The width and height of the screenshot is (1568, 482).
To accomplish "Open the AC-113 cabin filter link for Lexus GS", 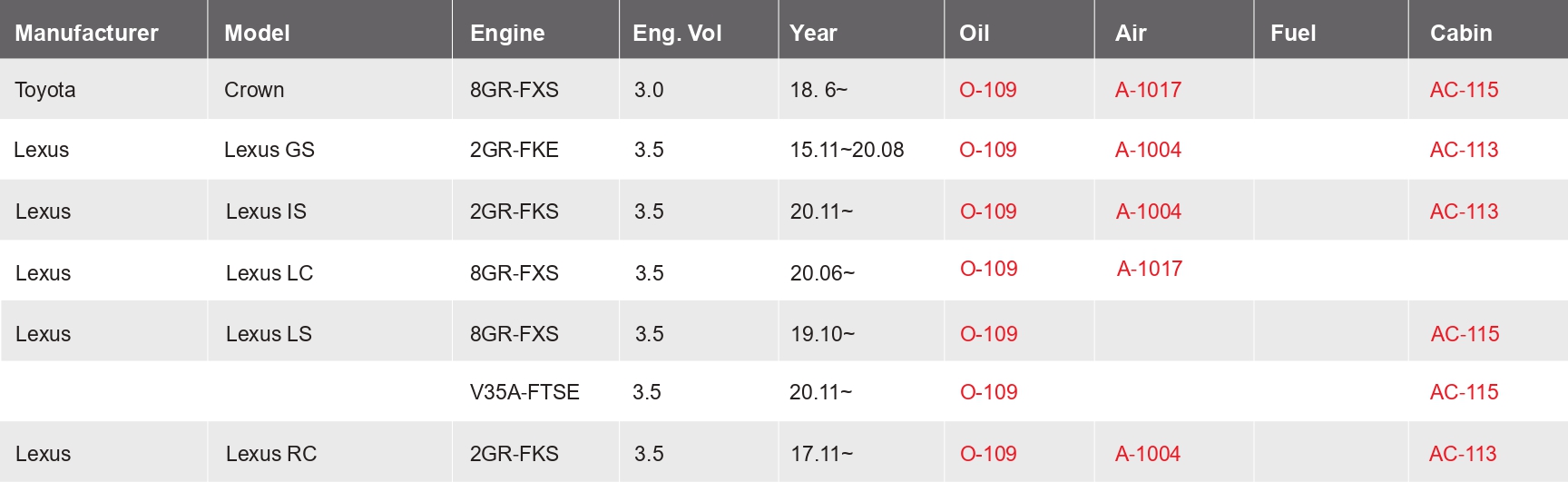I will click(1464, 150).
